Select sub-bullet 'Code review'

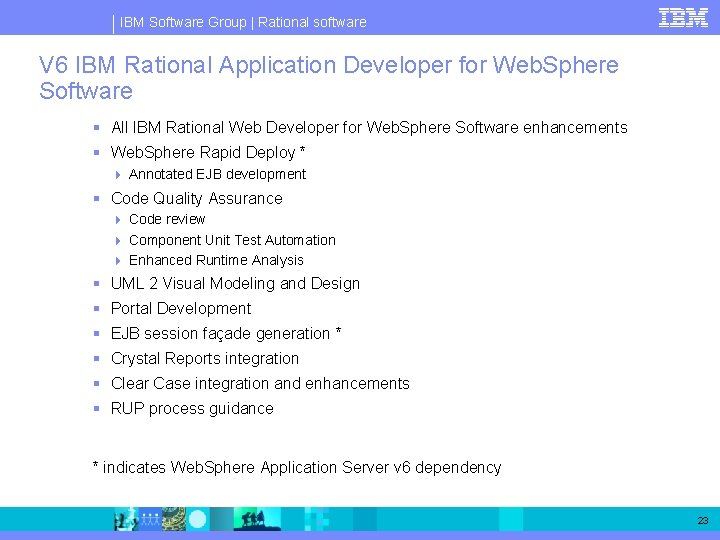[167, 219]
